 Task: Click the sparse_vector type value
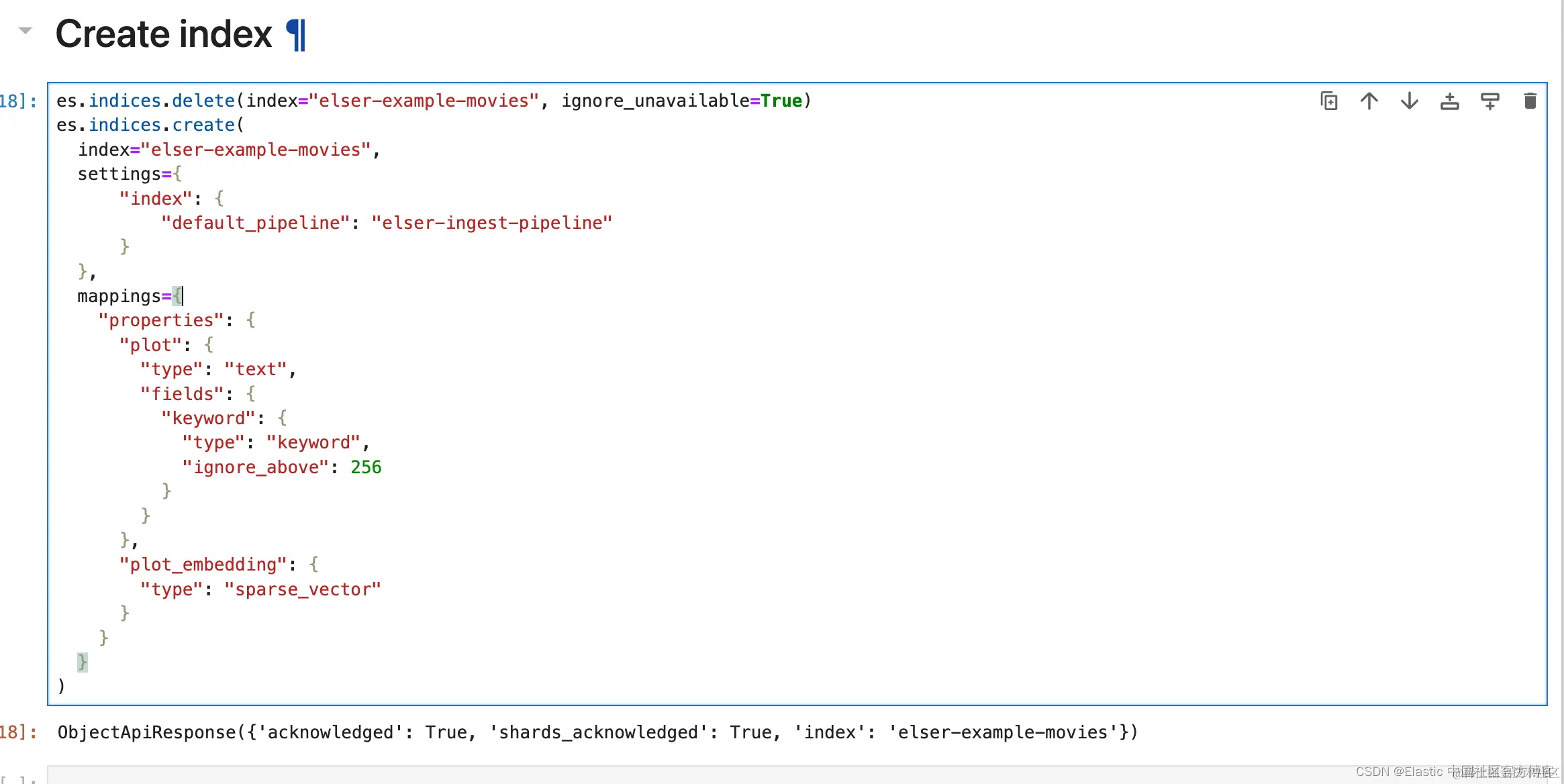(x=303, y=589)
